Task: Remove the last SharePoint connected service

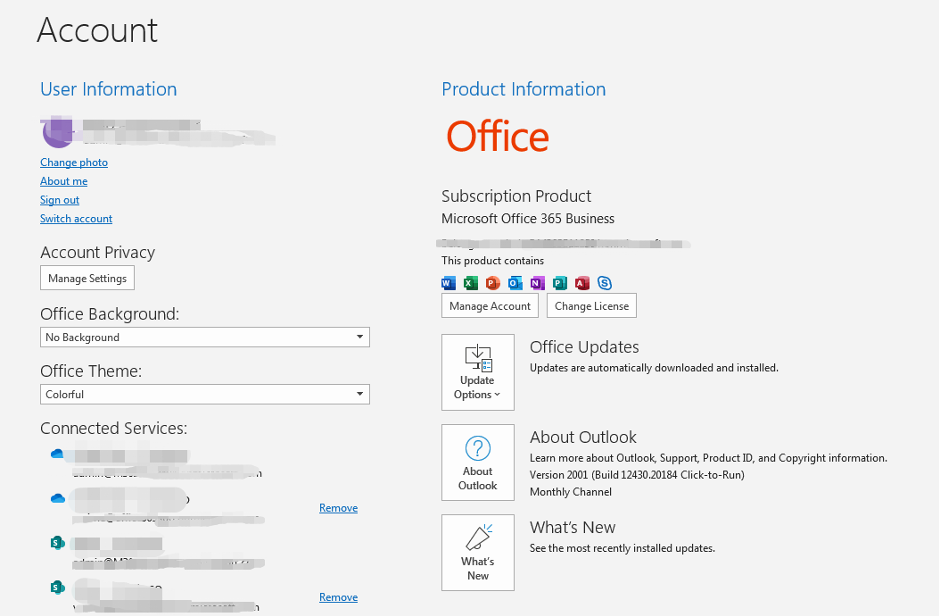Action: (338, 597)
